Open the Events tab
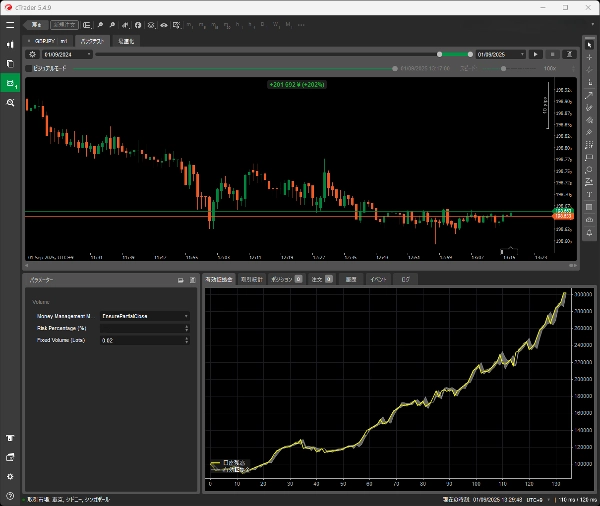 (x=378, y=279)
